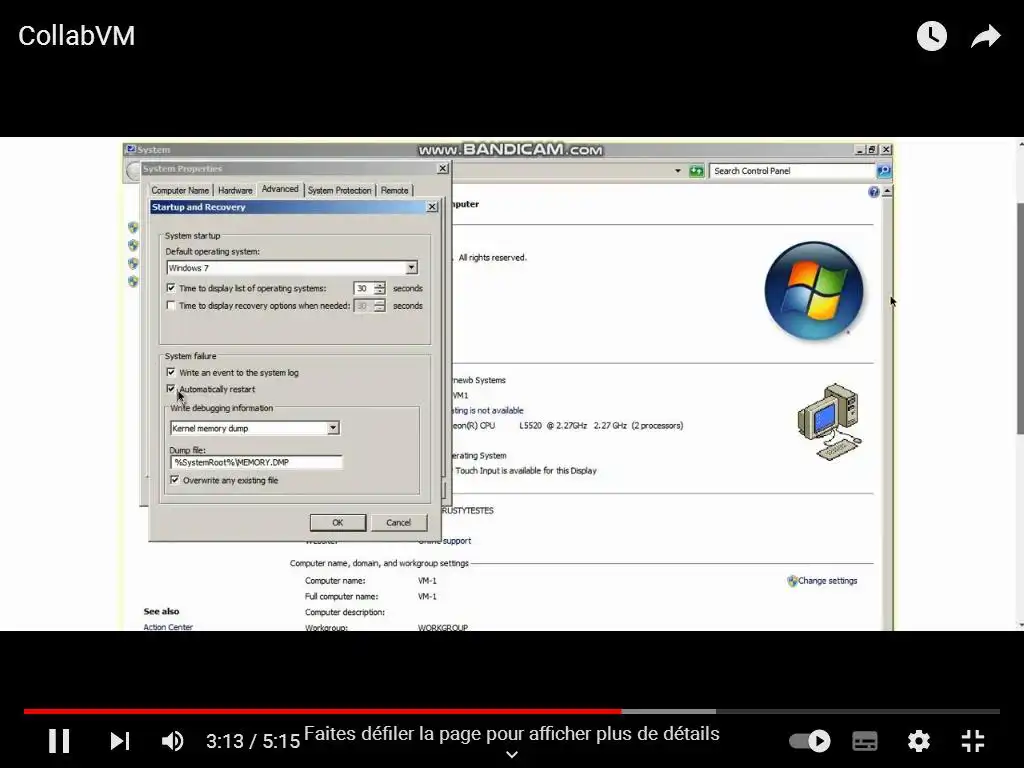Pause the video playback
This screenshot has height=768, width=1024.
[59, 741]
